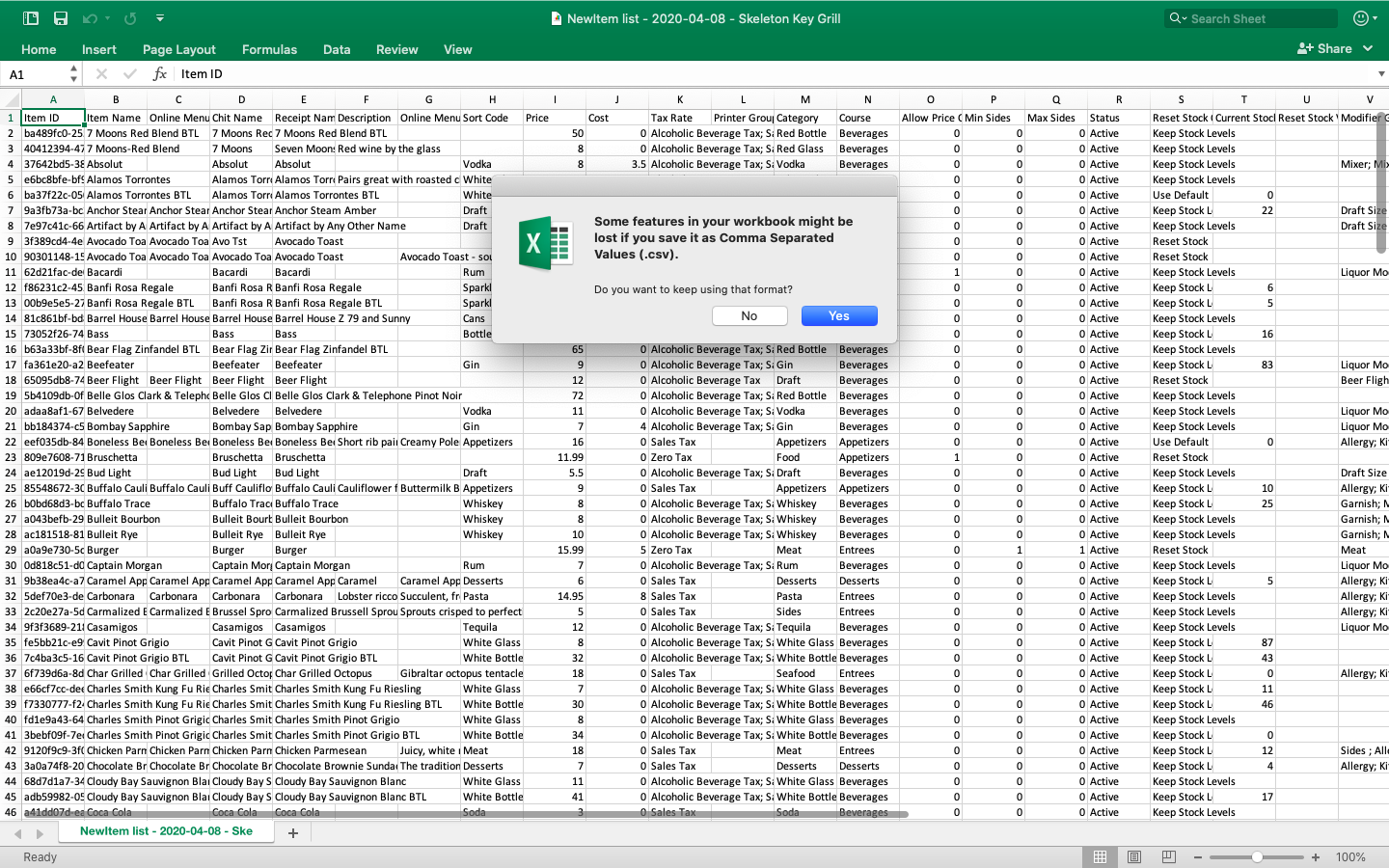The image size is (1389, 868).
Task: Cancel entry with the X in formula bar
Action: 100,73
